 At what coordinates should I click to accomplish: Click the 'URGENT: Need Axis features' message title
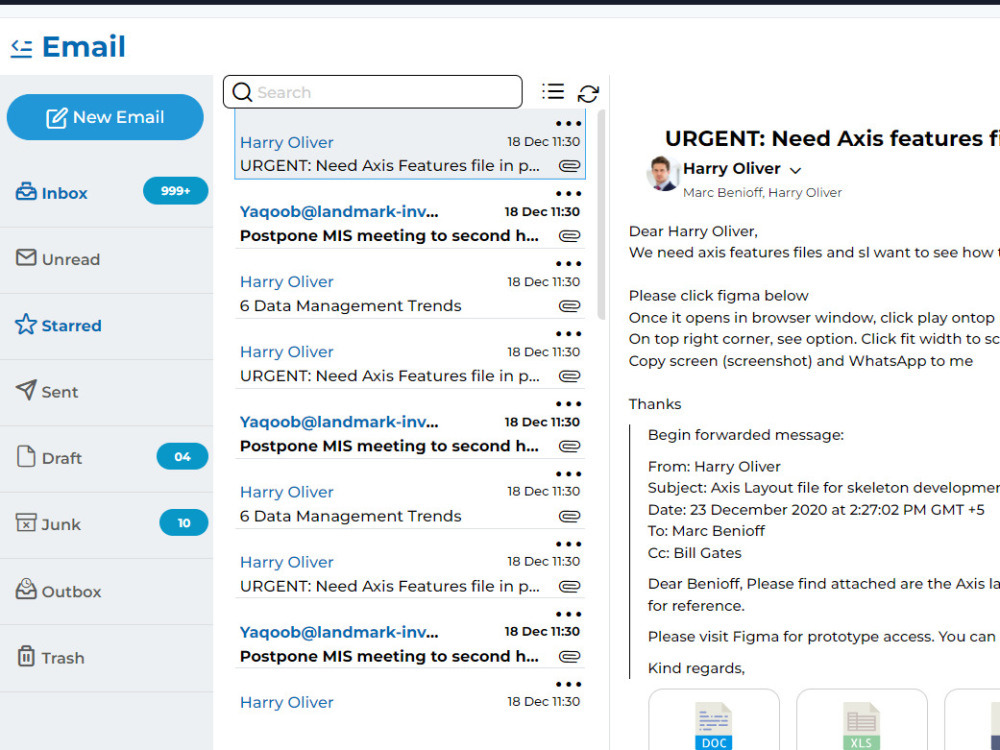832,138
